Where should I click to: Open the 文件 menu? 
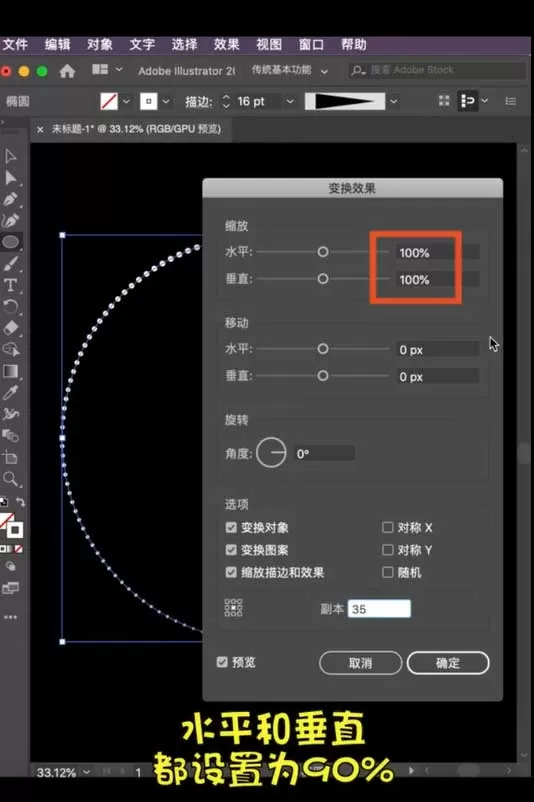click(x=15, y=44)
